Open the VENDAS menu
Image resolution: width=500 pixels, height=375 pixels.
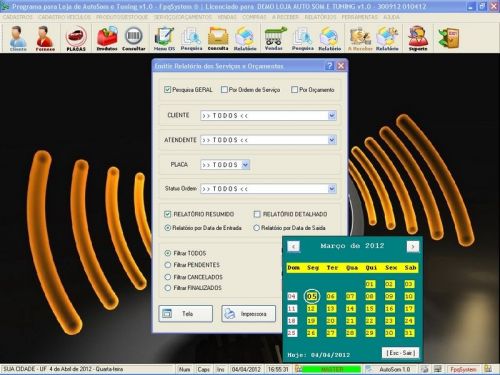point(227,17)
